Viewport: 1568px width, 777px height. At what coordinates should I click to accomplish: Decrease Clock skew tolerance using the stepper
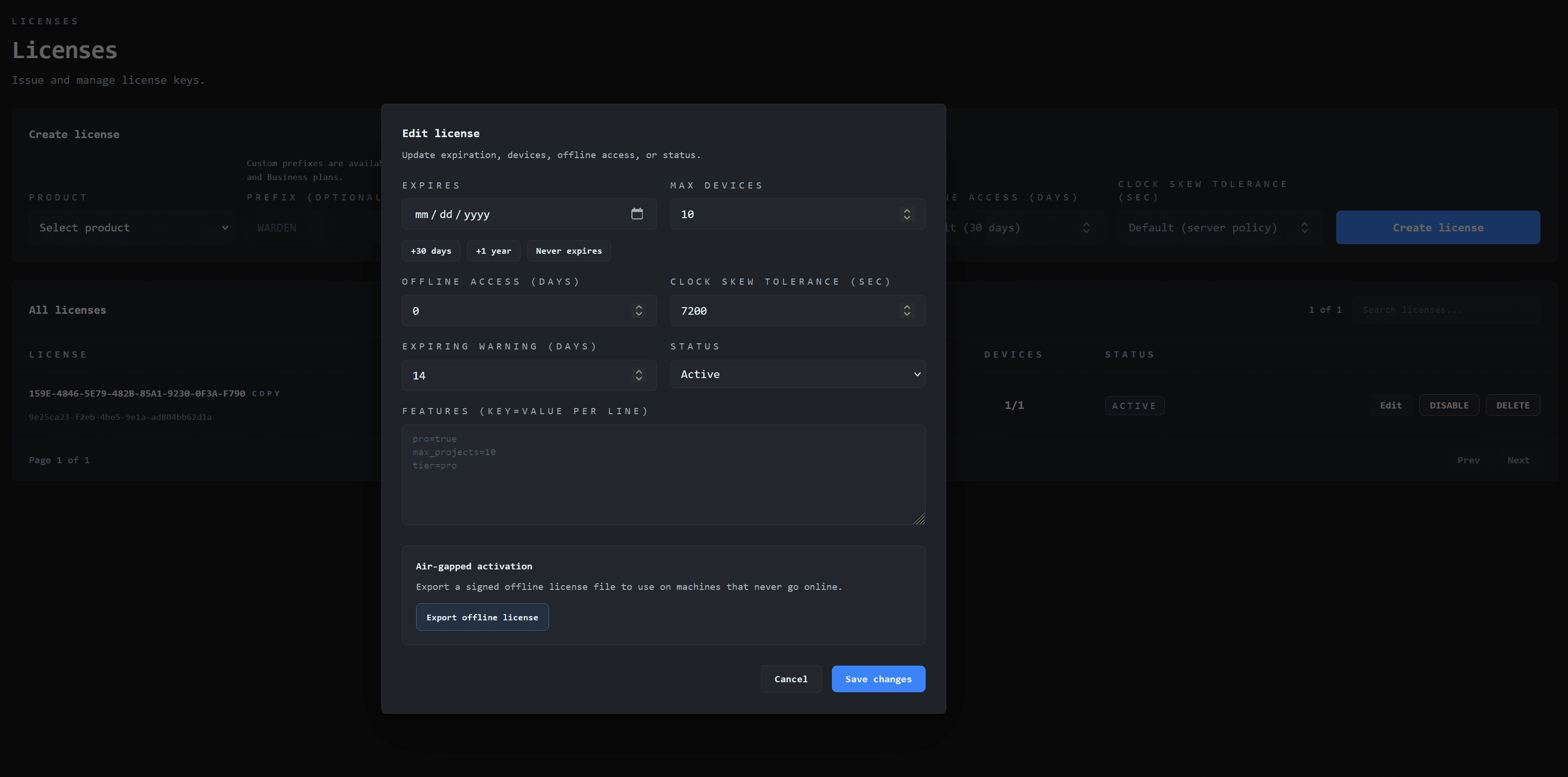point(906,314)
